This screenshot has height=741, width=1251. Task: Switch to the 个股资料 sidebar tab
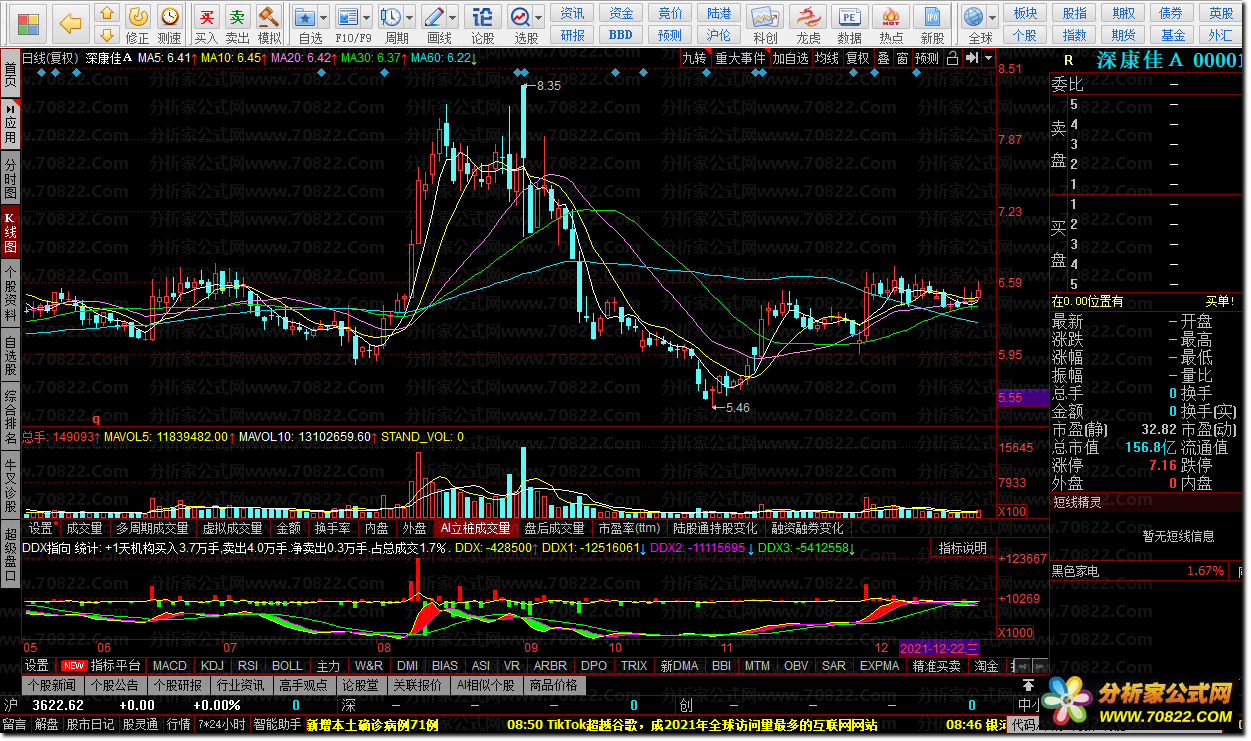(10, 292)
